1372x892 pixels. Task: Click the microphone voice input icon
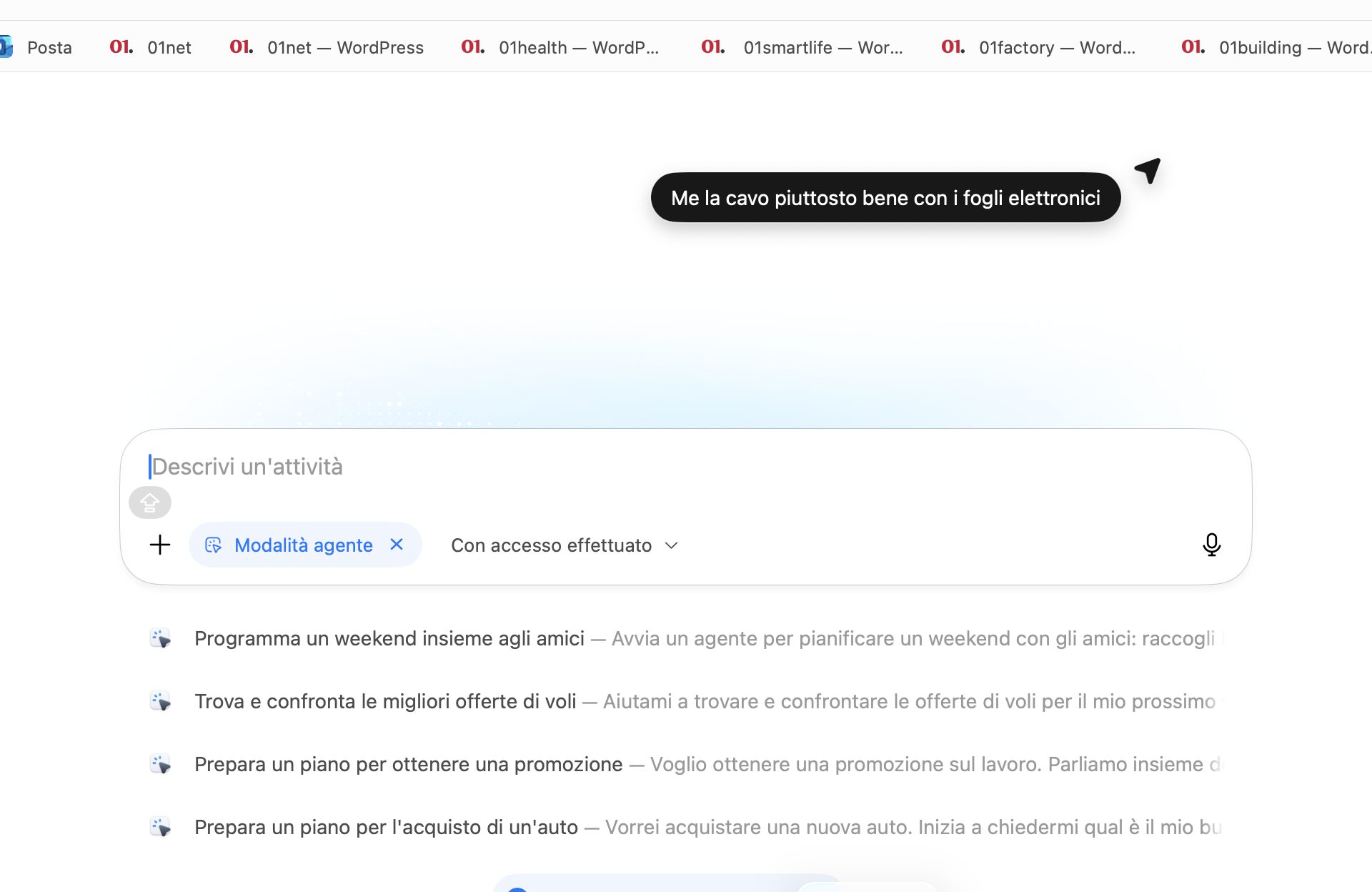1211,545
